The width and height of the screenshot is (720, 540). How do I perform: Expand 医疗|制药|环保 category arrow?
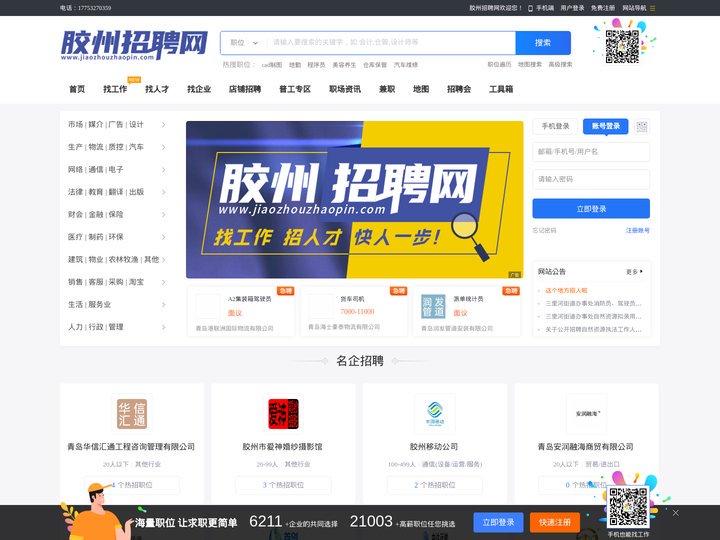click(x=163, y=237)
